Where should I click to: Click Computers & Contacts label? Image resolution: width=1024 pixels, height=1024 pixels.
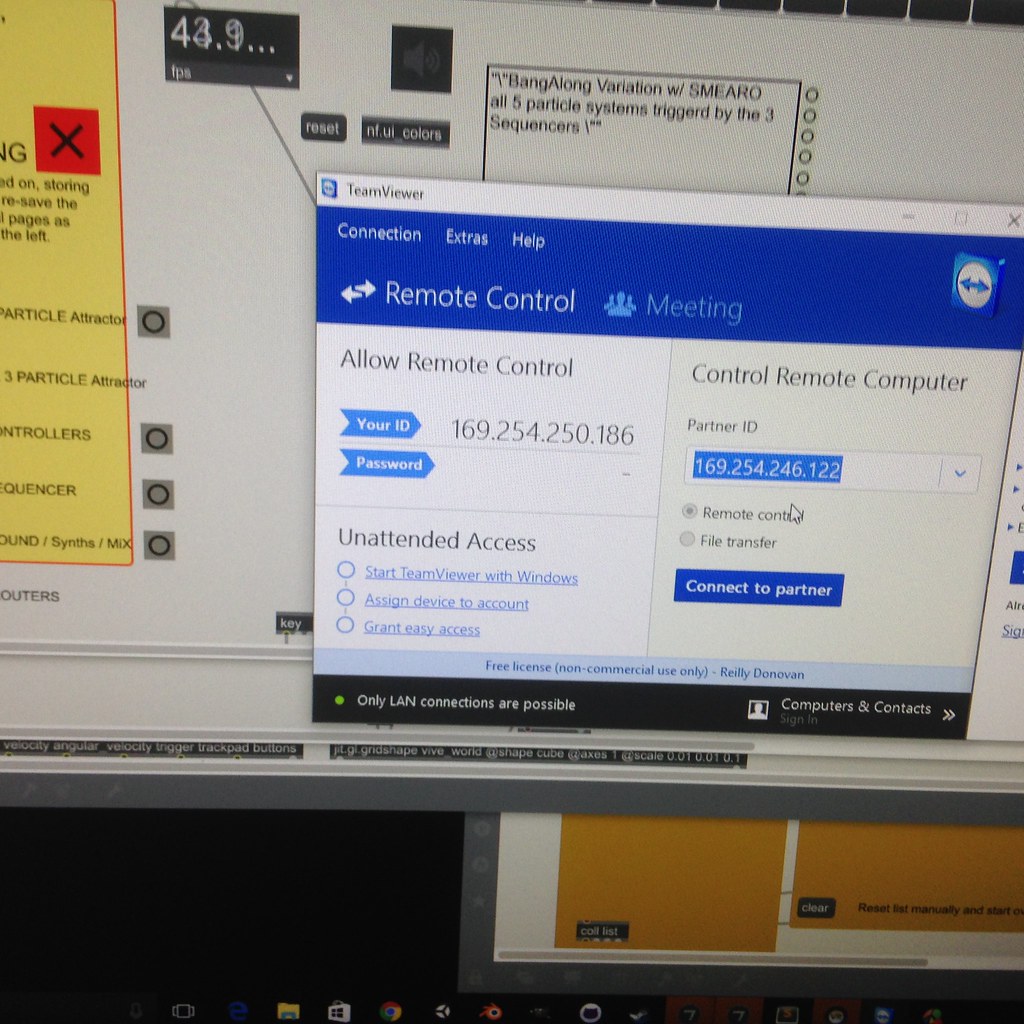coord(856,706)
